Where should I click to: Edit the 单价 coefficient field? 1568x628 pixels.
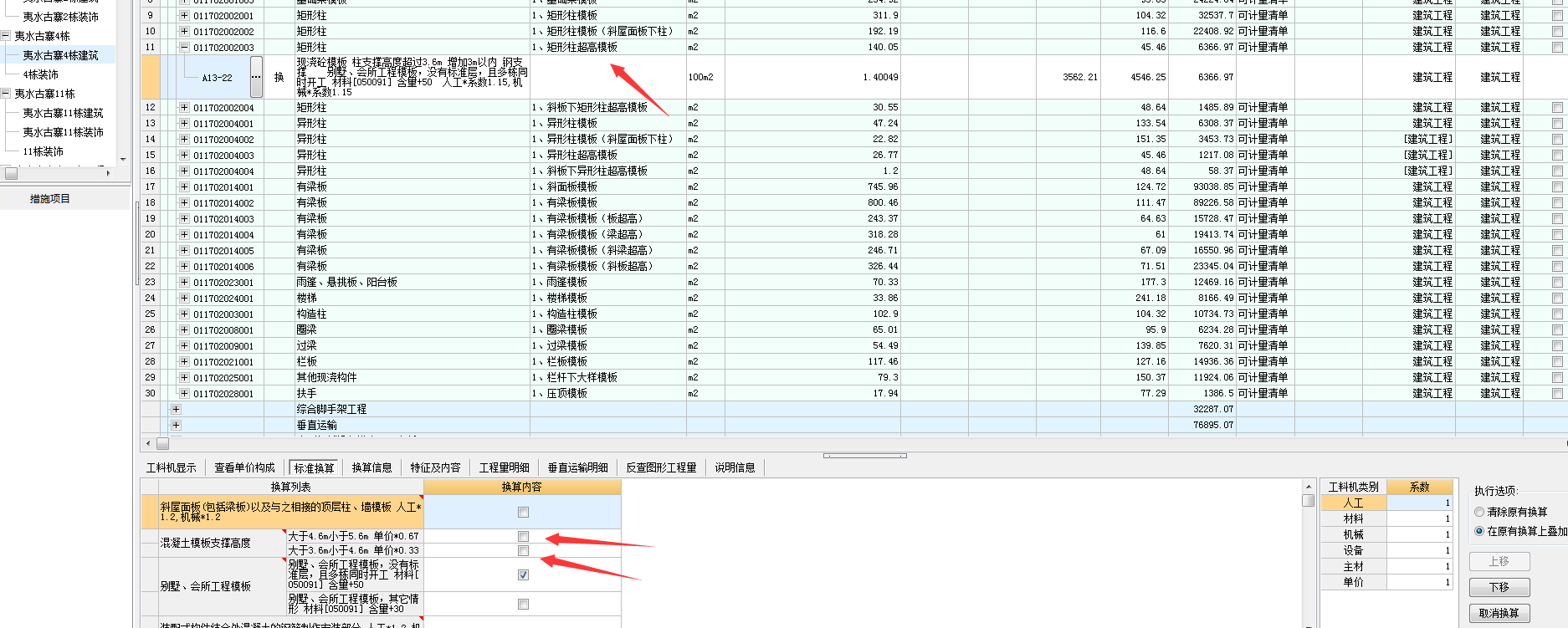coord(1419,583)
